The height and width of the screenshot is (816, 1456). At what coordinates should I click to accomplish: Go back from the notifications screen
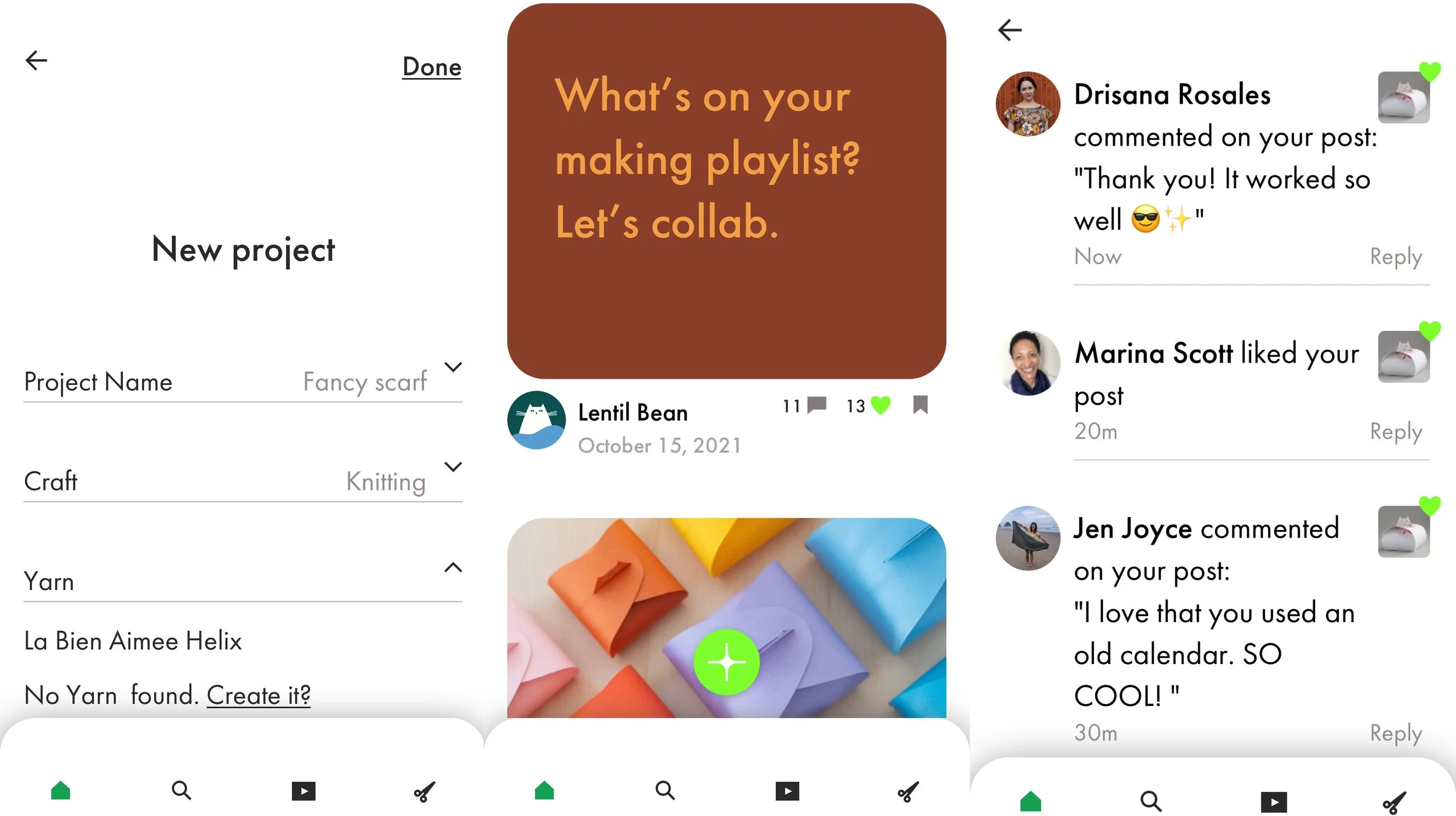point(1009,30)
